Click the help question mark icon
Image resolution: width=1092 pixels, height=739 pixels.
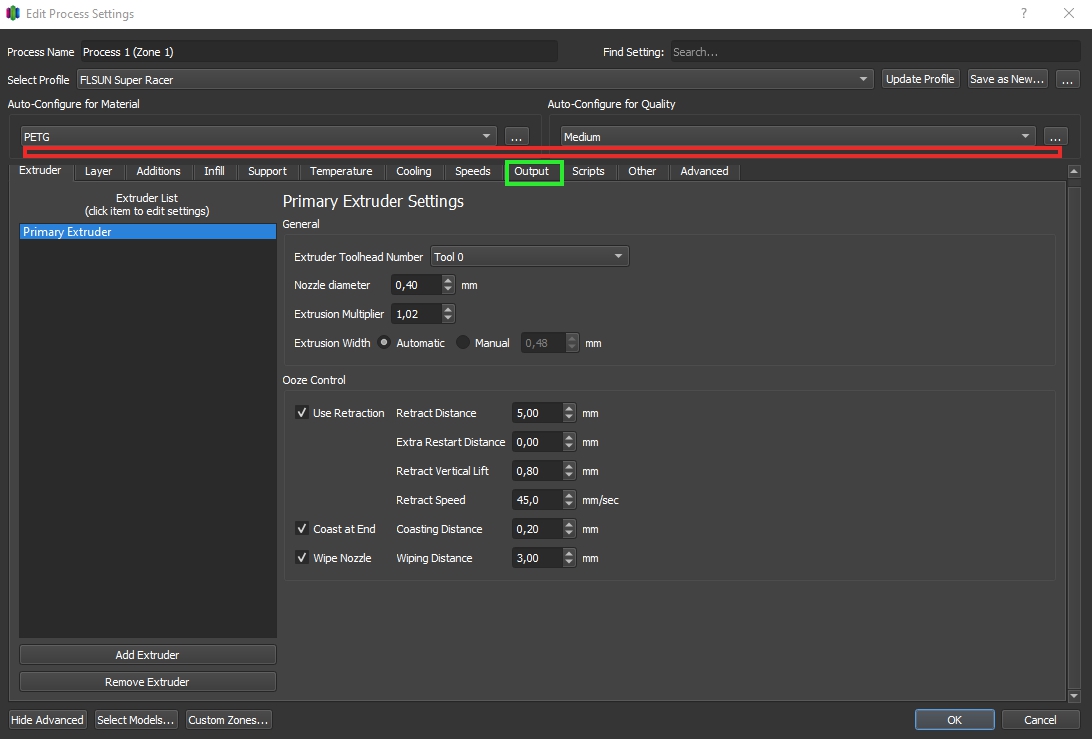coord(1023,14)
